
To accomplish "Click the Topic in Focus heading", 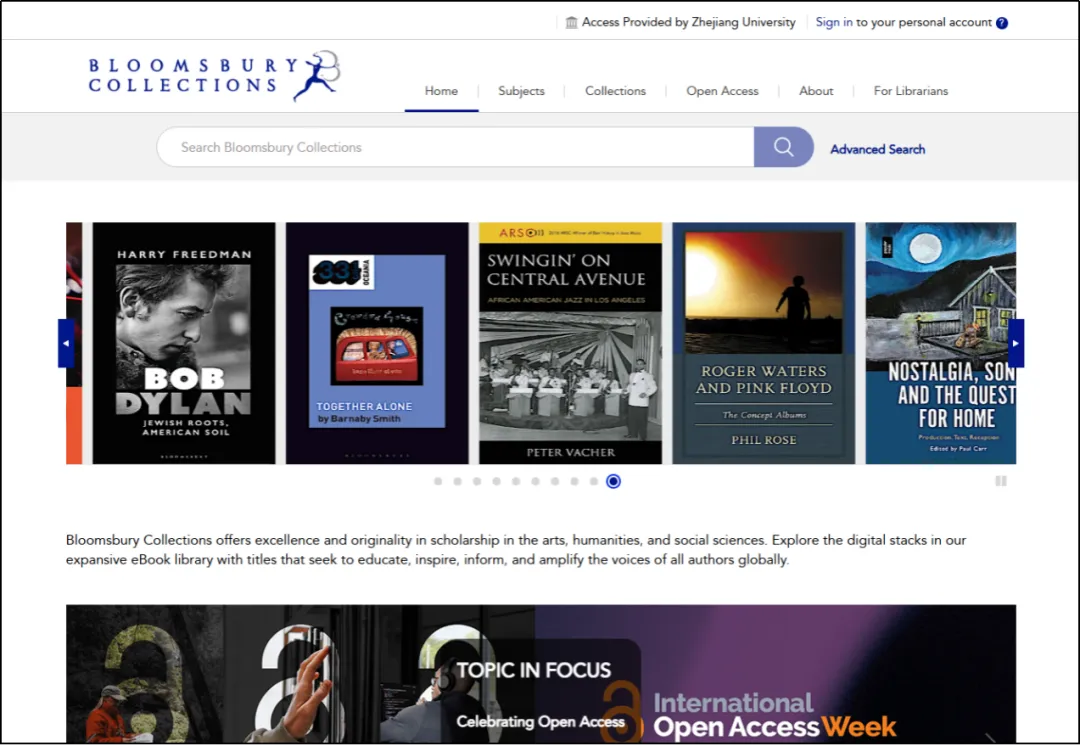I will 533,670.
